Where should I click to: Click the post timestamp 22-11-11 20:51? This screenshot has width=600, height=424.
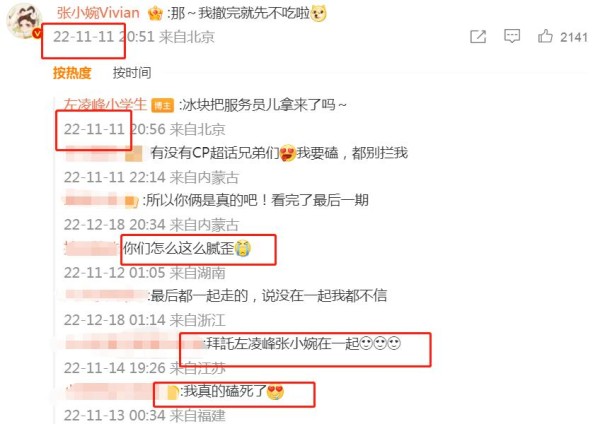click(104, 37)
